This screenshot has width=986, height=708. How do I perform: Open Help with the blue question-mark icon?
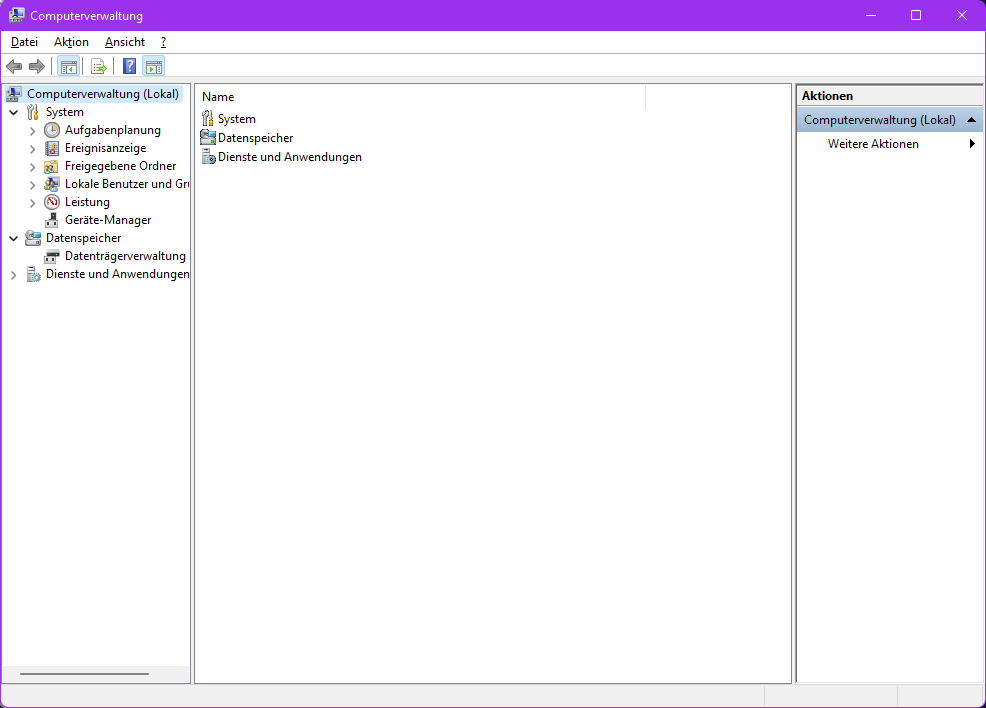pyautogui.click(x=129, y=66)
